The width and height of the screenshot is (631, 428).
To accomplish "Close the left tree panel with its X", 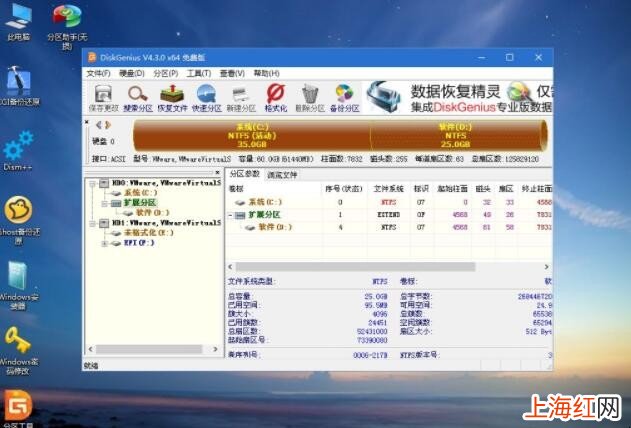I will click(217, 173).
